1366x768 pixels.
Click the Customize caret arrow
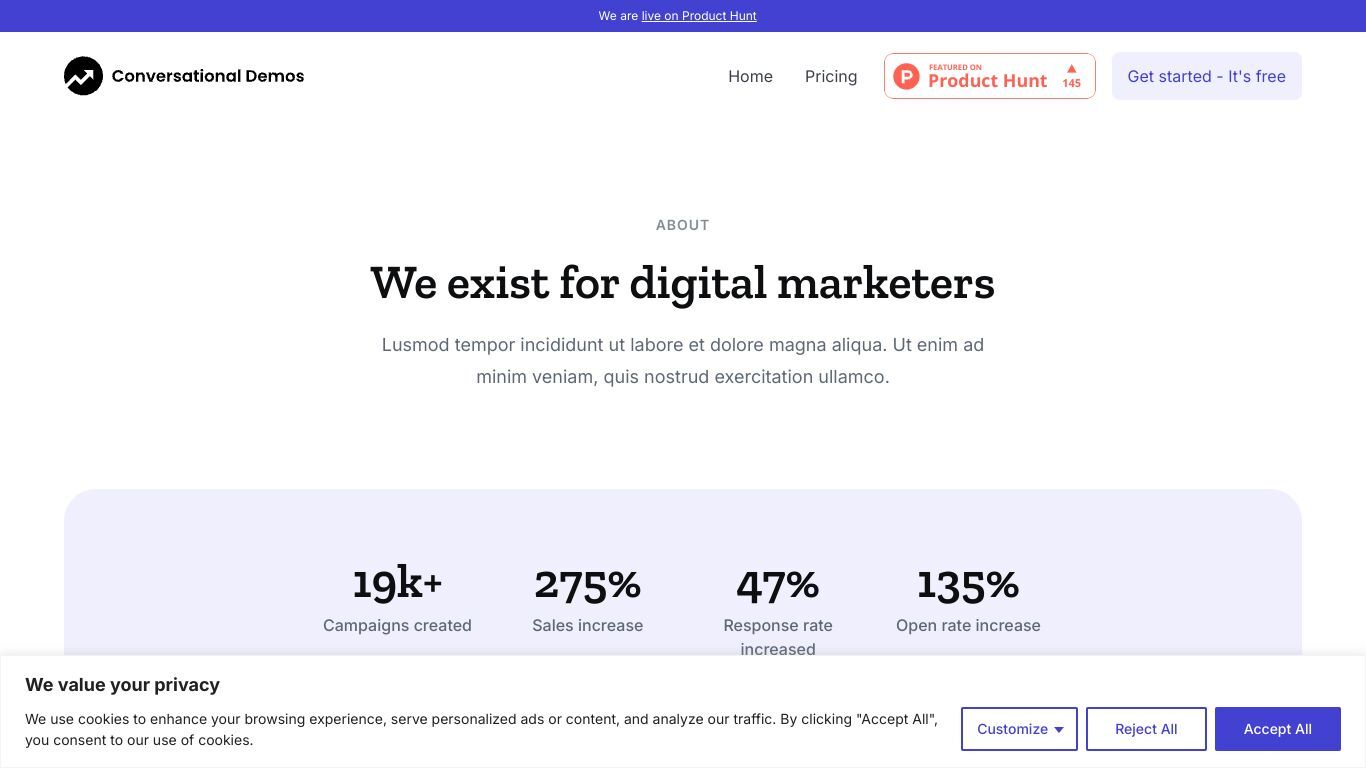1059,730
